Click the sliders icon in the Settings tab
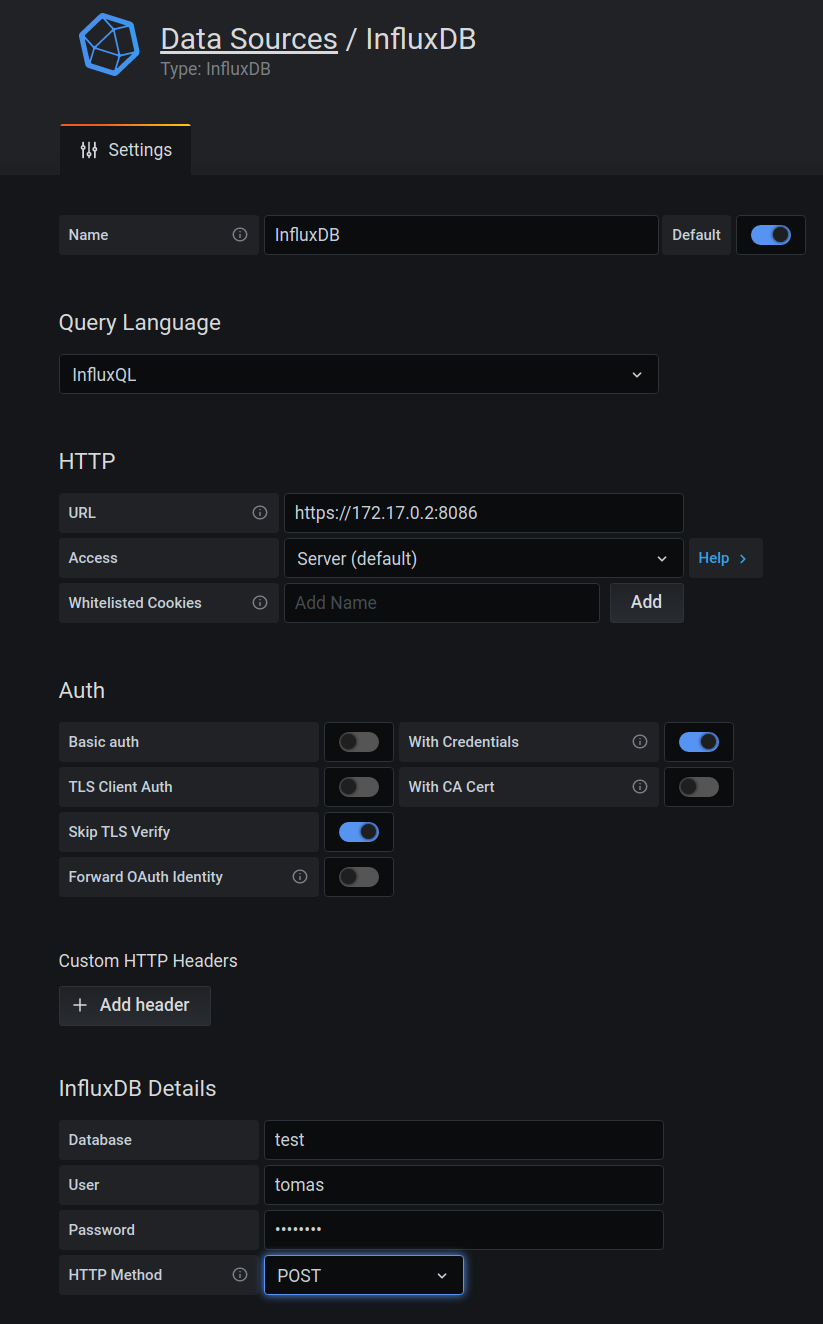Screen dimensions: 823x1324 [x=88, y=149]
